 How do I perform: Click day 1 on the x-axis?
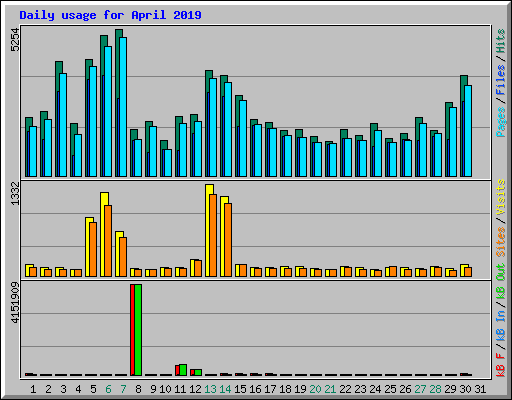(x=33, y=389)
